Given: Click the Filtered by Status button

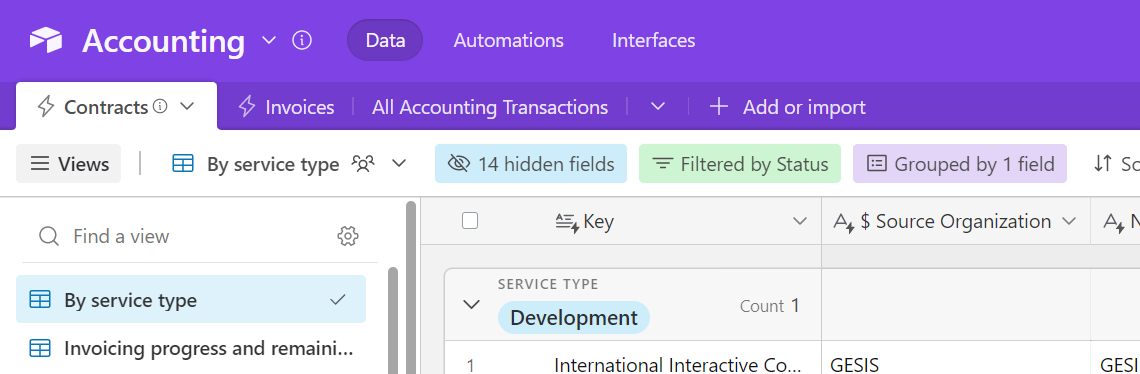Looking at the screenshot, I should tap(740, 164).
